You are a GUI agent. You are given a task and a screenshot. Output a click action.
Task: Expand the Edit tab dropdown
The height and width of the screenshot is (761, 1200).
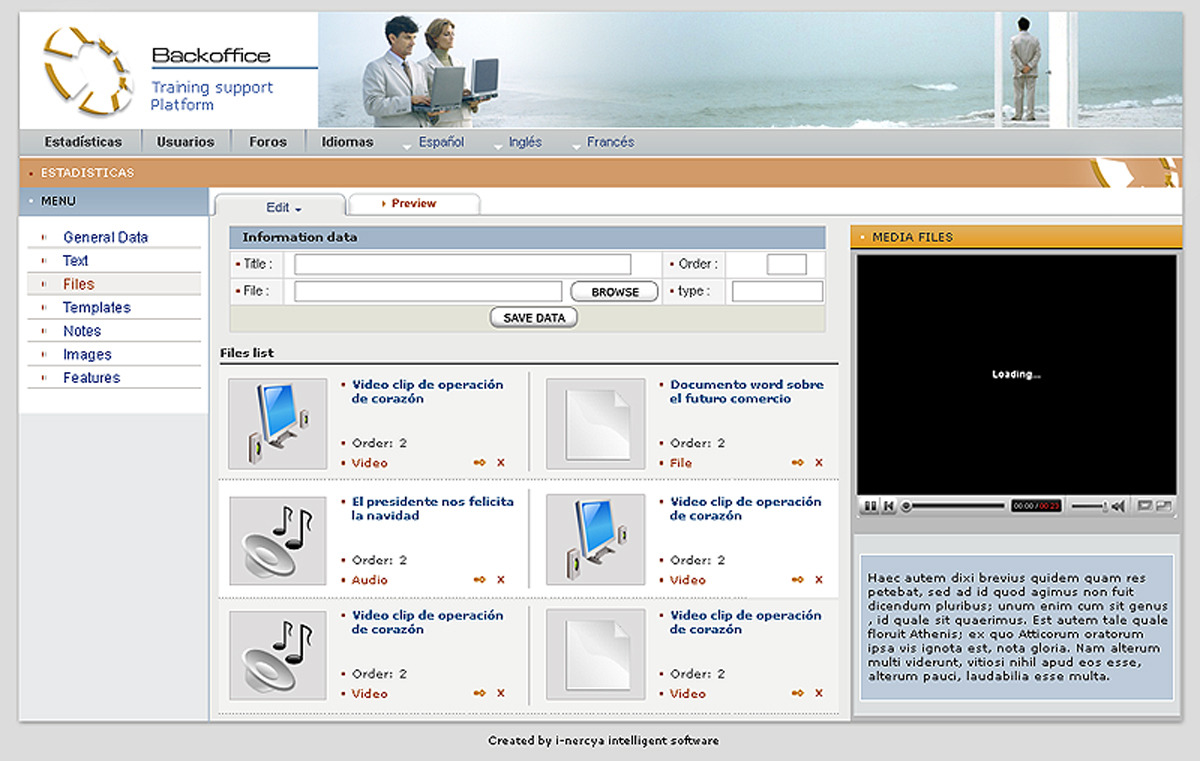click(x=283, y=208)
